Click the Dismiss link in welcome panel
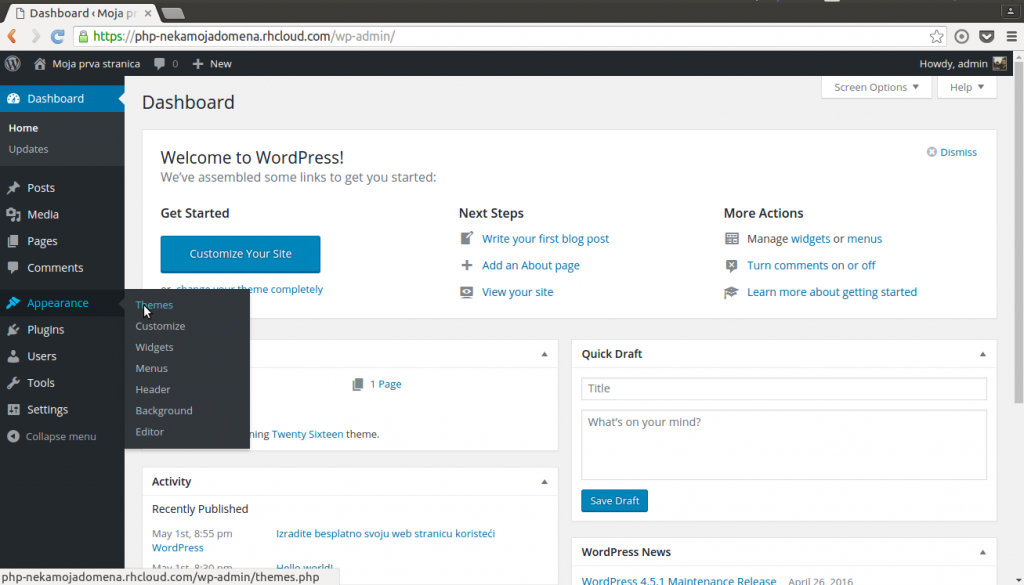The height and width of the screenshot is (585, 1024). point(959,152)
